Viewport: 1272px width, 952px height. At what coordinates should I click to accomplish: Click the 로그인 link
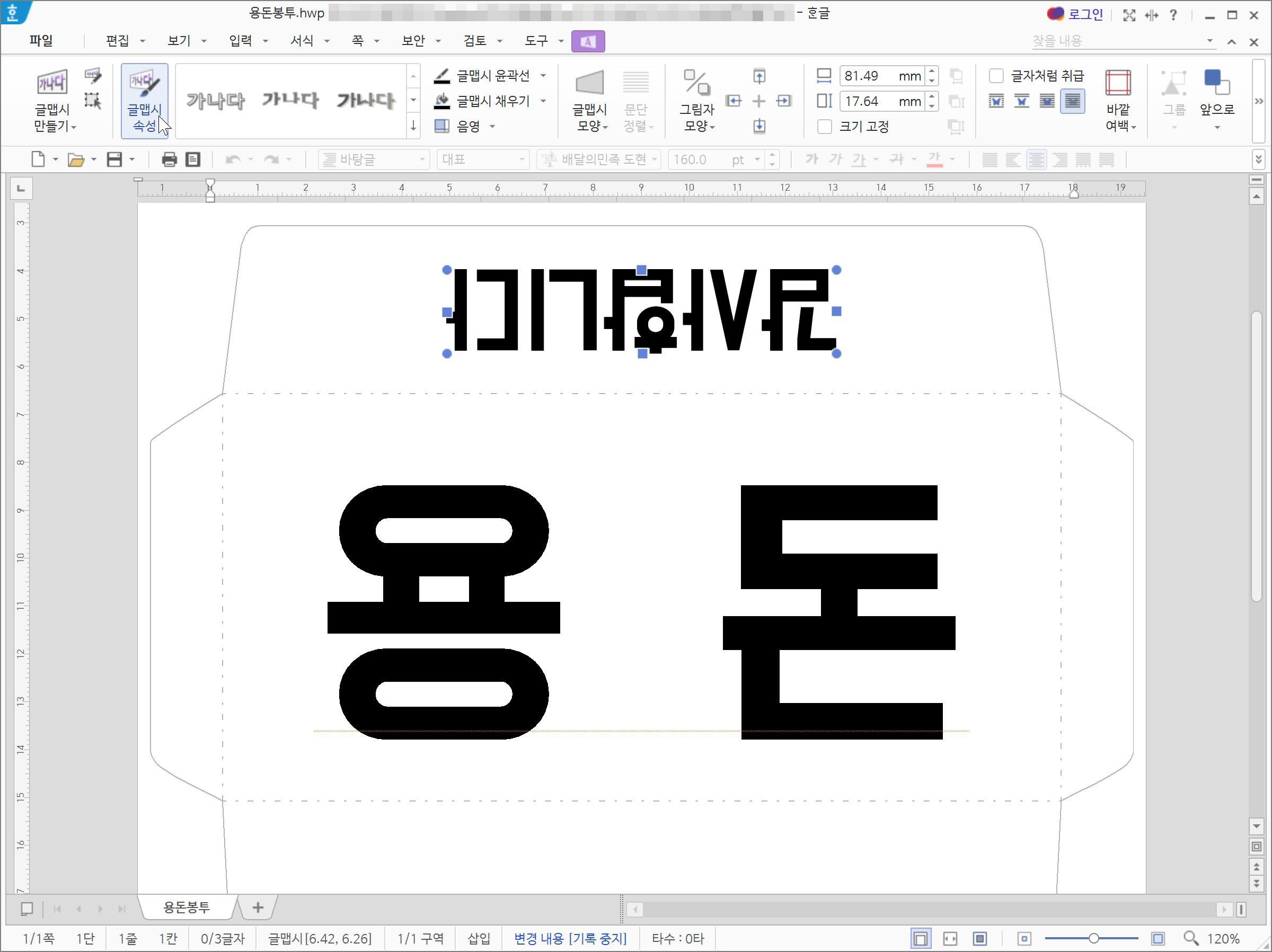coord(1084,14)
